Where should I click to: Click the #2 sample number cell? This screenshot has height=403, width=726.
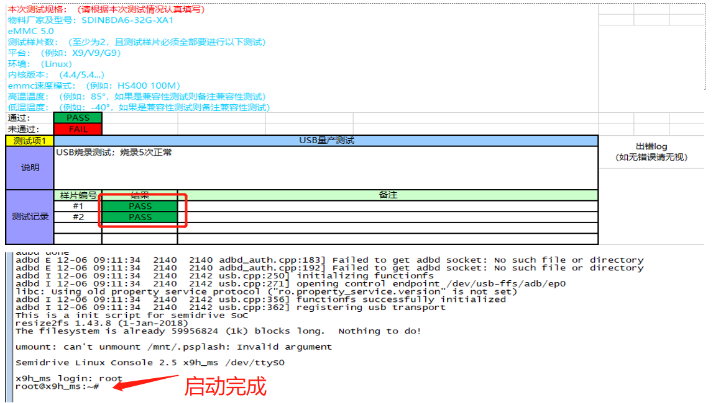point(78,216)
